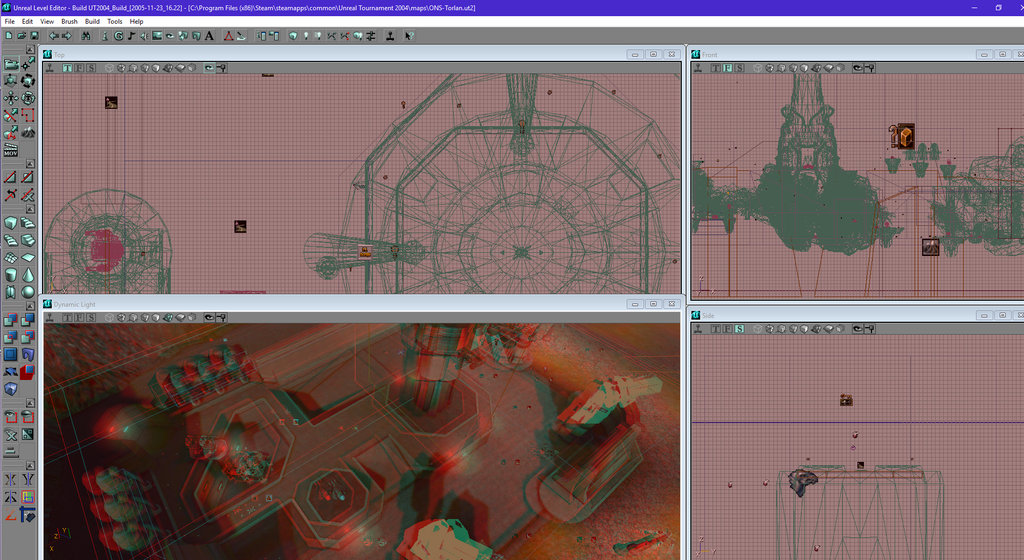Build a Cone brush

coord(28,275)
